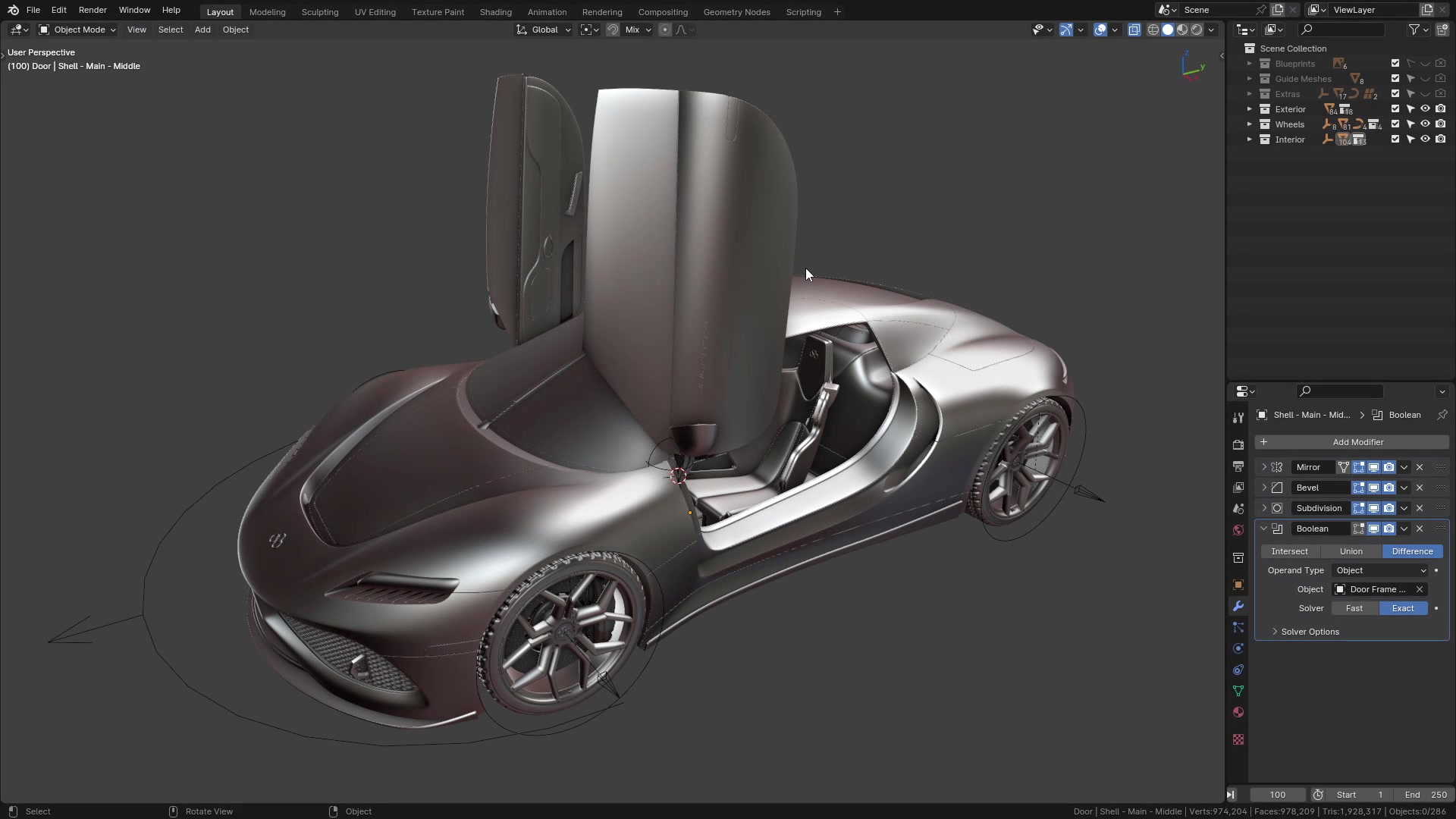This screenshot has height=819, width=1456.
Task: Toggle Bevel modifier viewport display
Action: coord(1373,488)
